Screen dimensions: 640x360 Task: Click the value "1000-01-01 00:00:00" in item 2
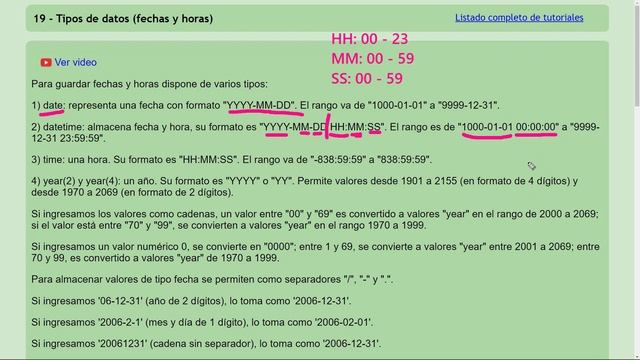click(508, 127)
